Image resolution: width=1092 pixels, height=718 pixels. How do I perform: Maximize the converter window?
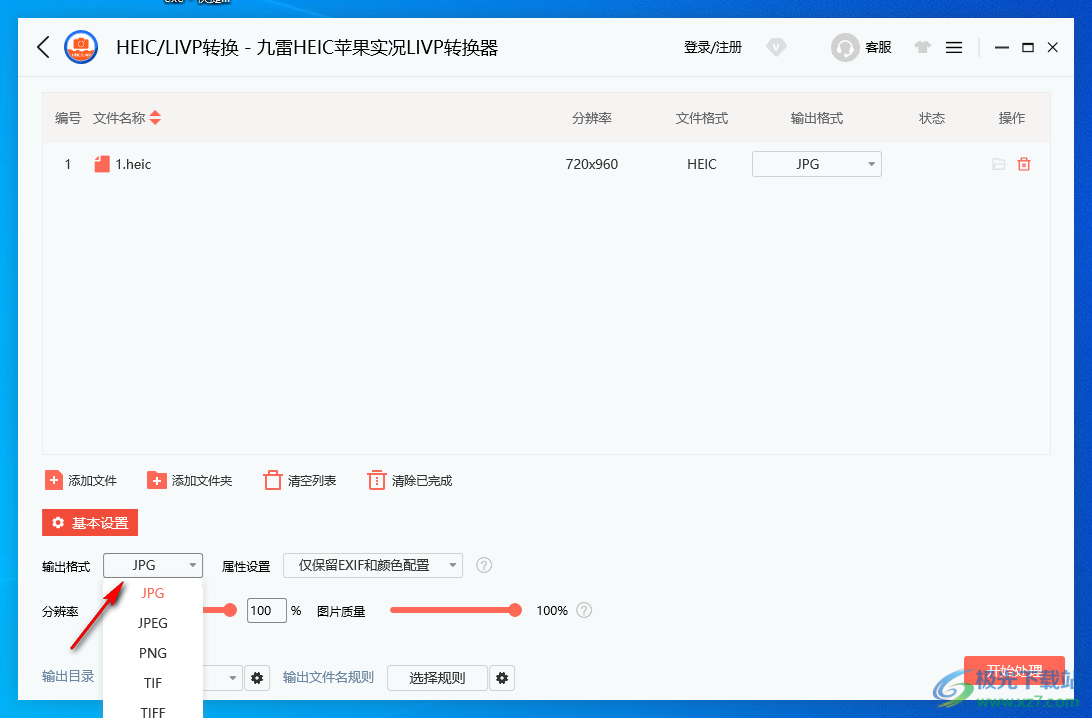coord(1028,47)
